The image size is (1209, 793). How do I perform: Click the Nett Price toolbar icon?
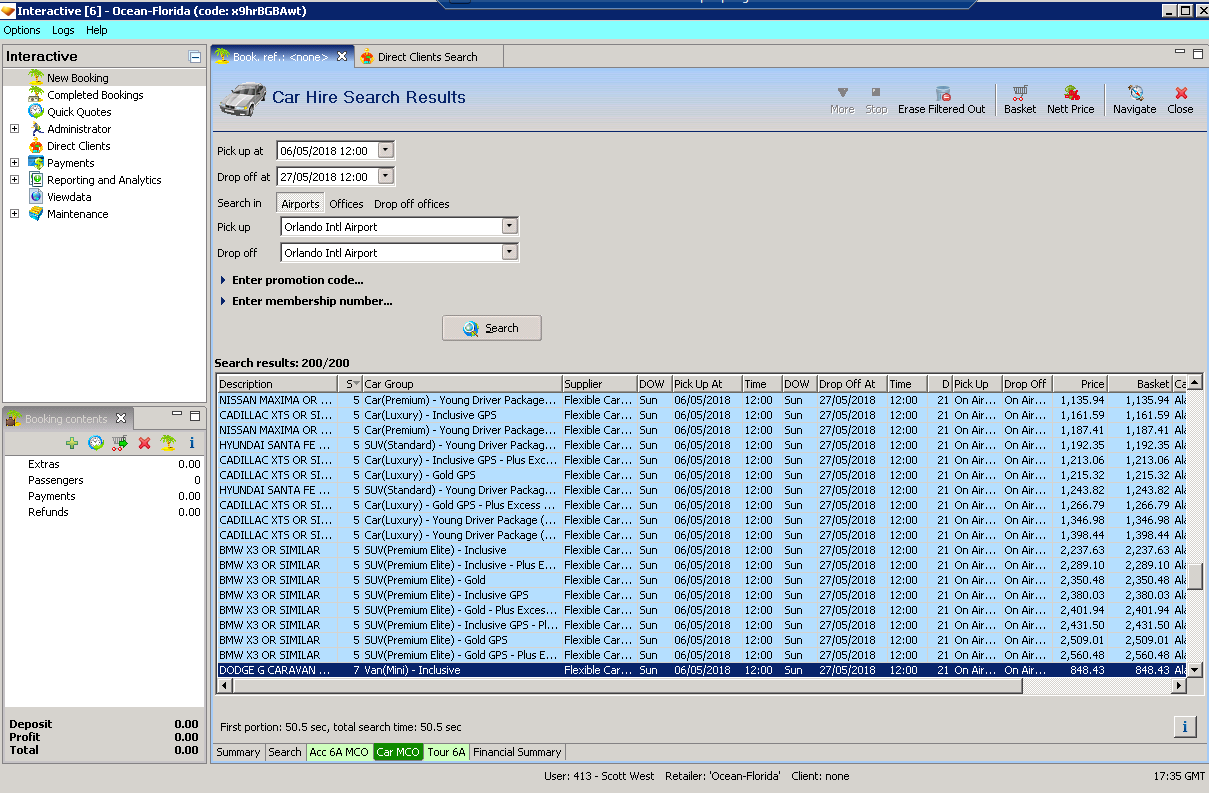1070,99
